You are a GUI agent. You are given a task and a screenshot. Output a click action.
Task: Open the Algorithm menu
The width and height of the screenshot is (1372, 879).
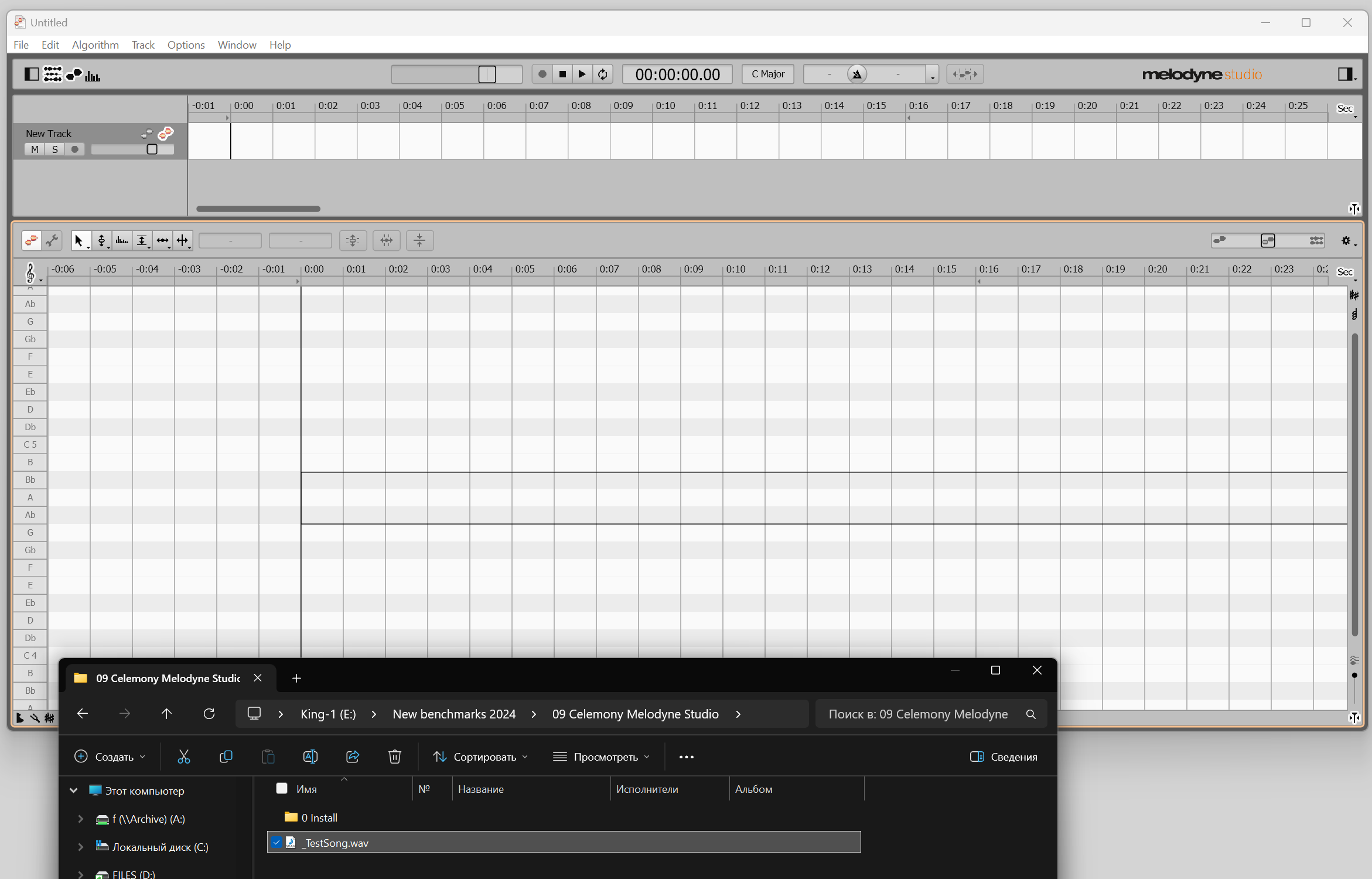(95, 45)
